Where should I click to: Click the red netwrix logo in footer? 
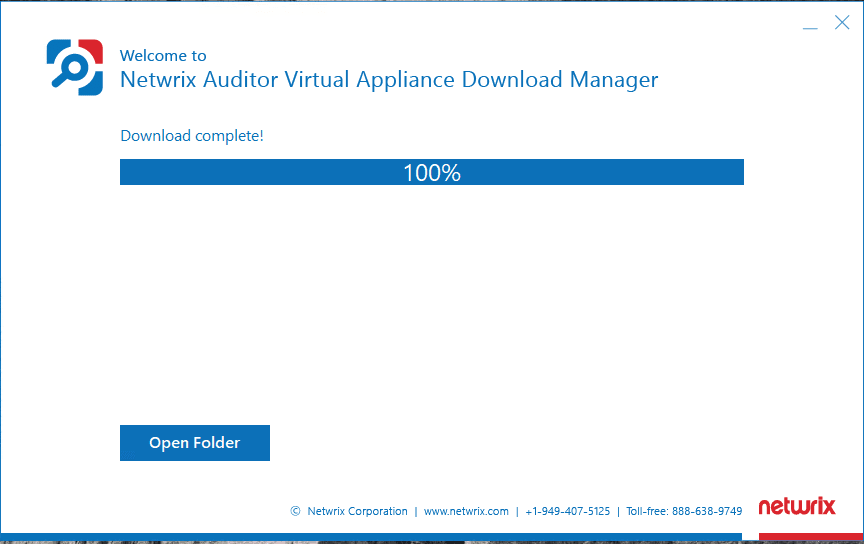[x=797, y=506]
